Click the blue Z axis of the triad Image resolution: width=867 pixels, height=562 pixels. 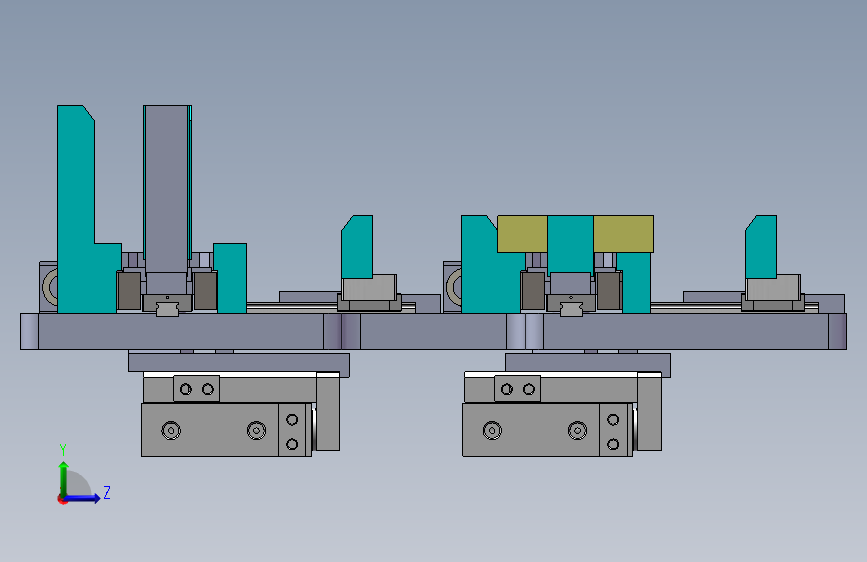coord(84,498)
